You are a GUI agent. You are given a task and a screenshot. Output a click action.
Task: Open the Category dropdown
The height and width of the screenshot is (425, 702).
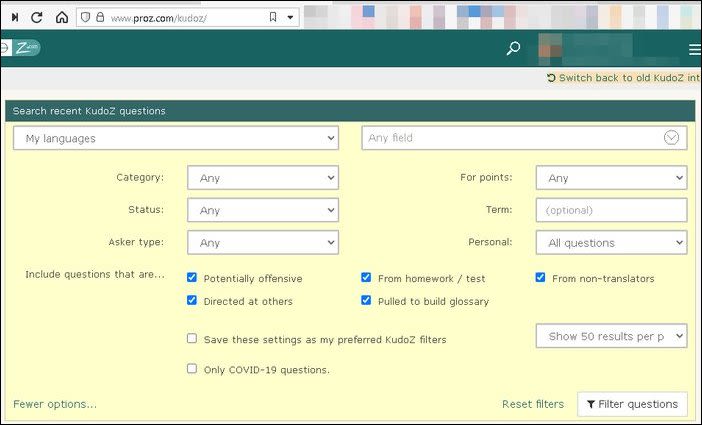[263, 178]
